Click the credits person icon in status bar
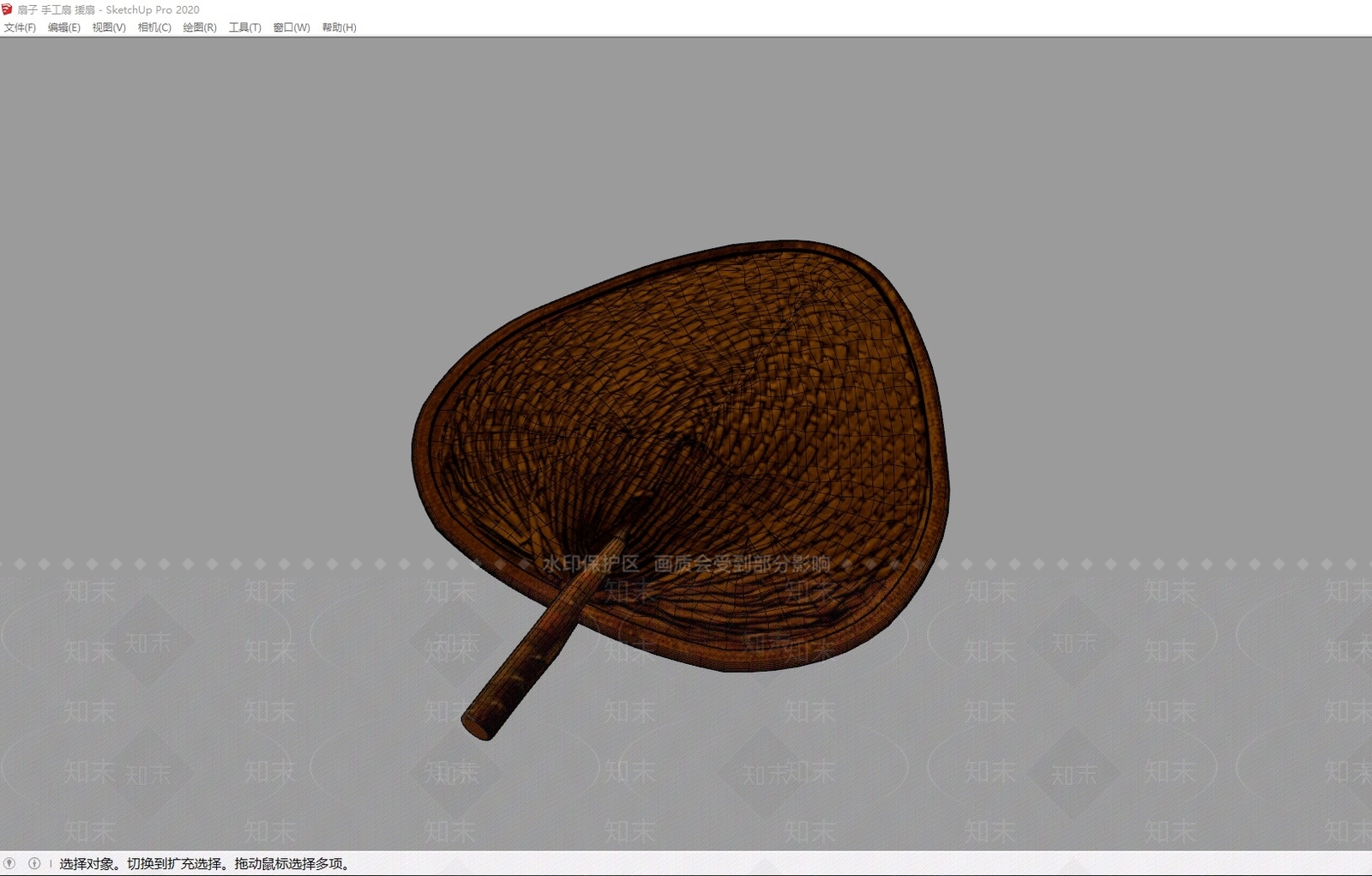This screenshot has height=876, width=1372. click(34, 863)
